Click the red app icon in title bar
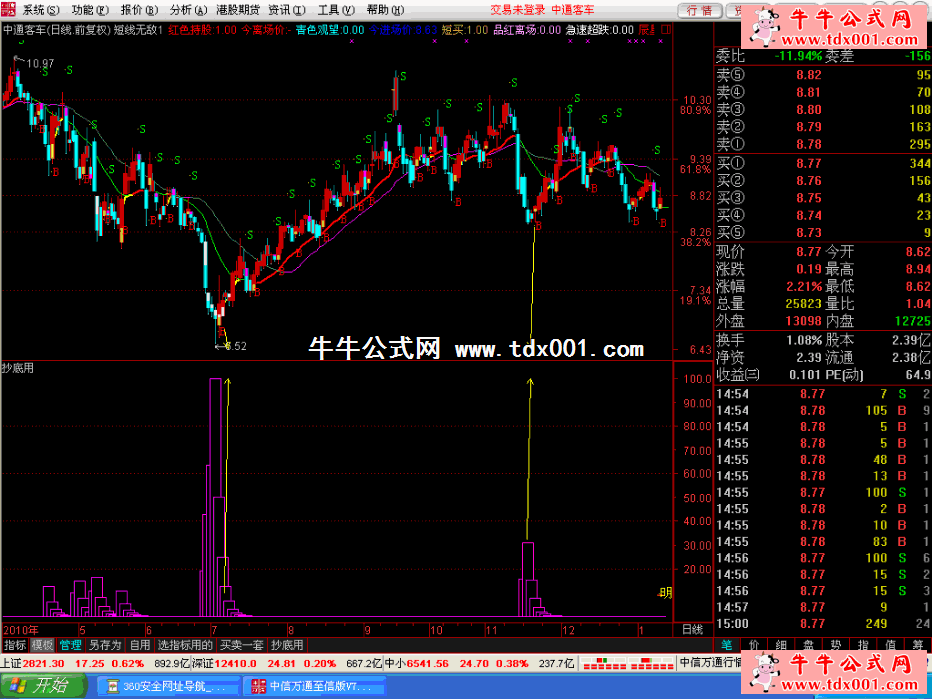 10,9
